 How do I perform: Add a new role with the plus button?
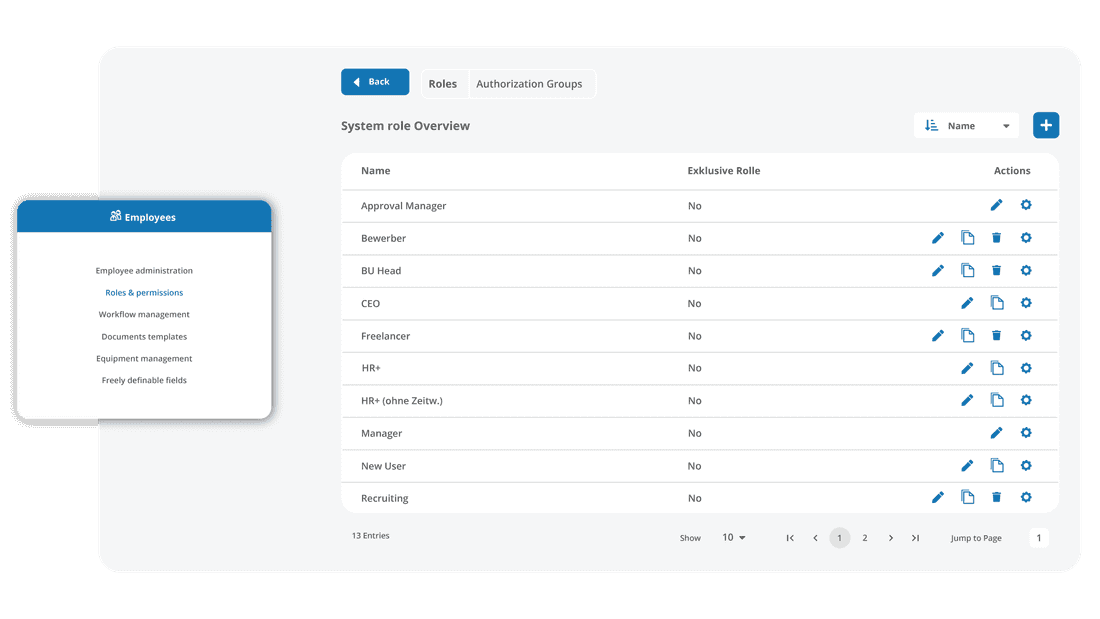(x=1046, y=125)
